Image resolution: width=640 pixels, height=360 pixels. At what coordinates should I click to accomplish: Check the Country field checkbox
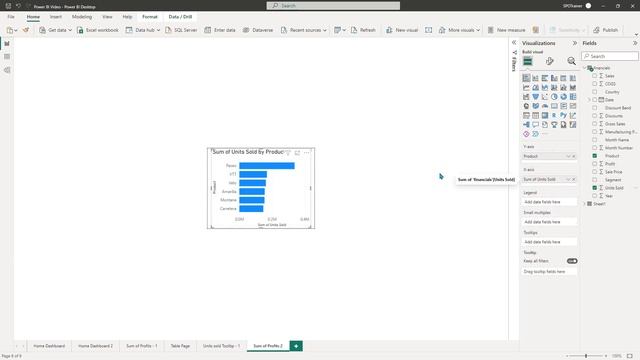[595, 92]
